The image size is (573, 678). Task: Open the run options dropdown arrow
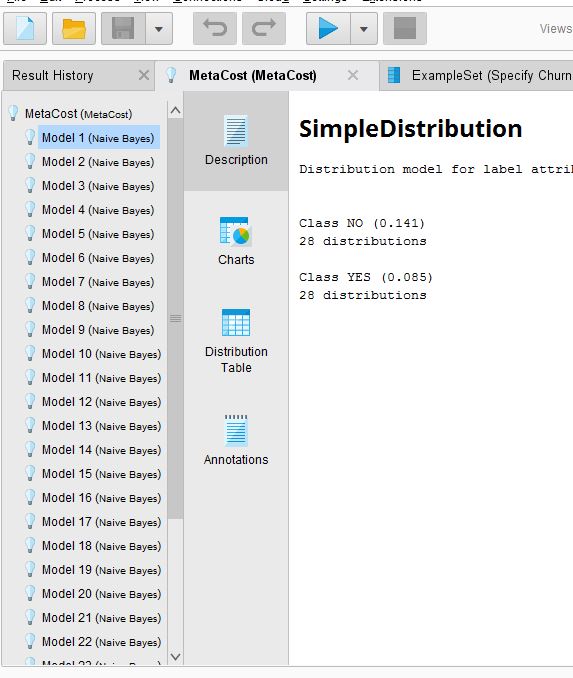[364, 29]
